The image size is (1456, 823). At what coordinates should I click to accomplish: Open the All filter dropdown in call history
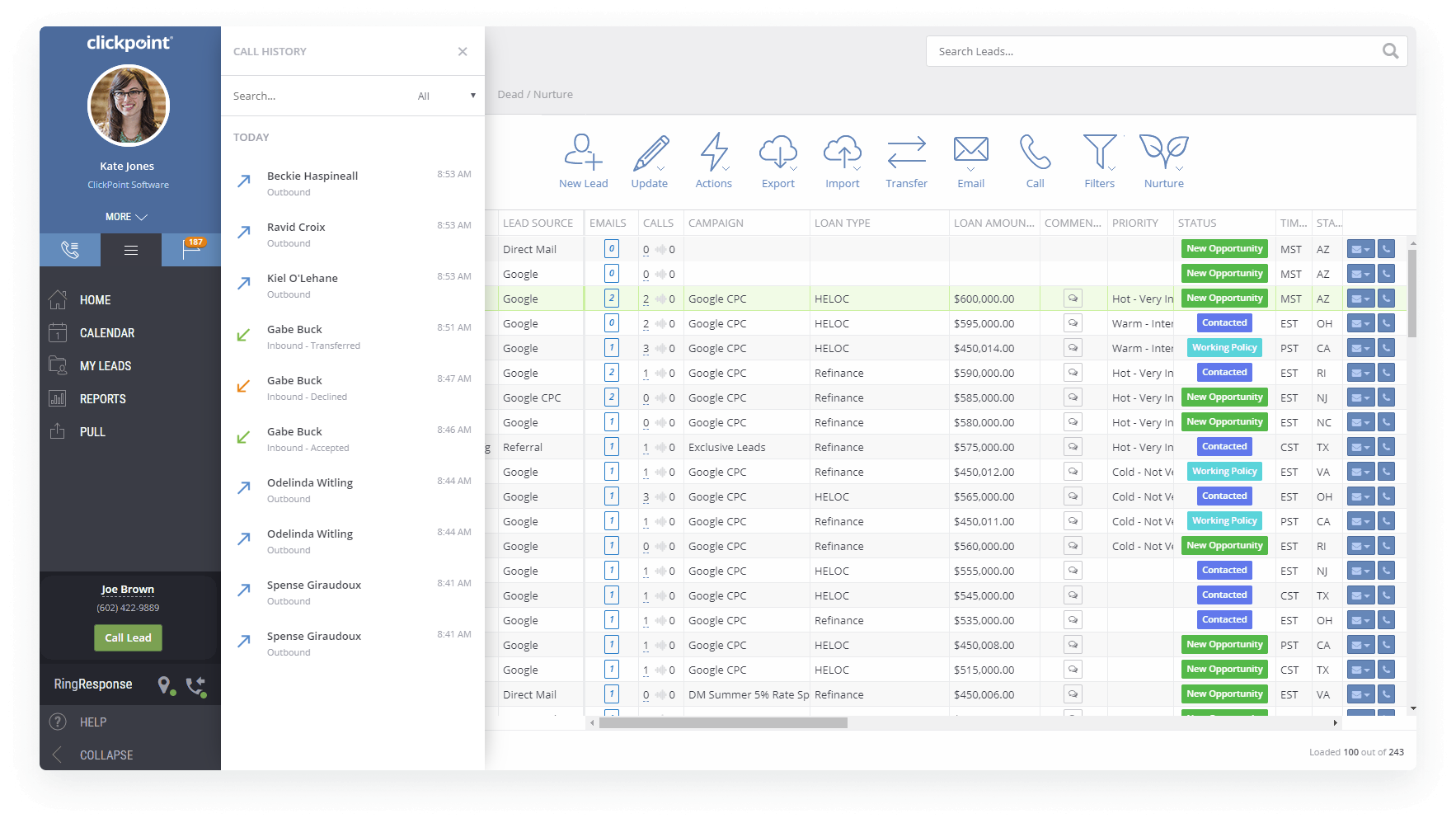point(446,96)
